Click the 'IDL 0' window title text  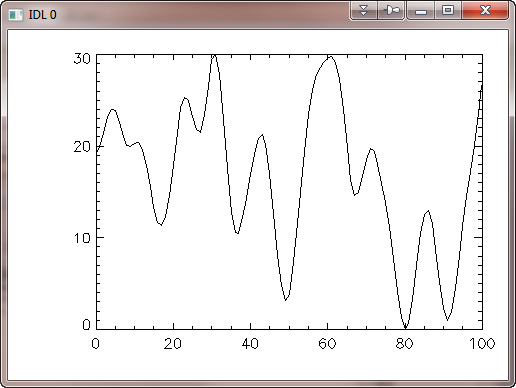[x=43, y=15]
